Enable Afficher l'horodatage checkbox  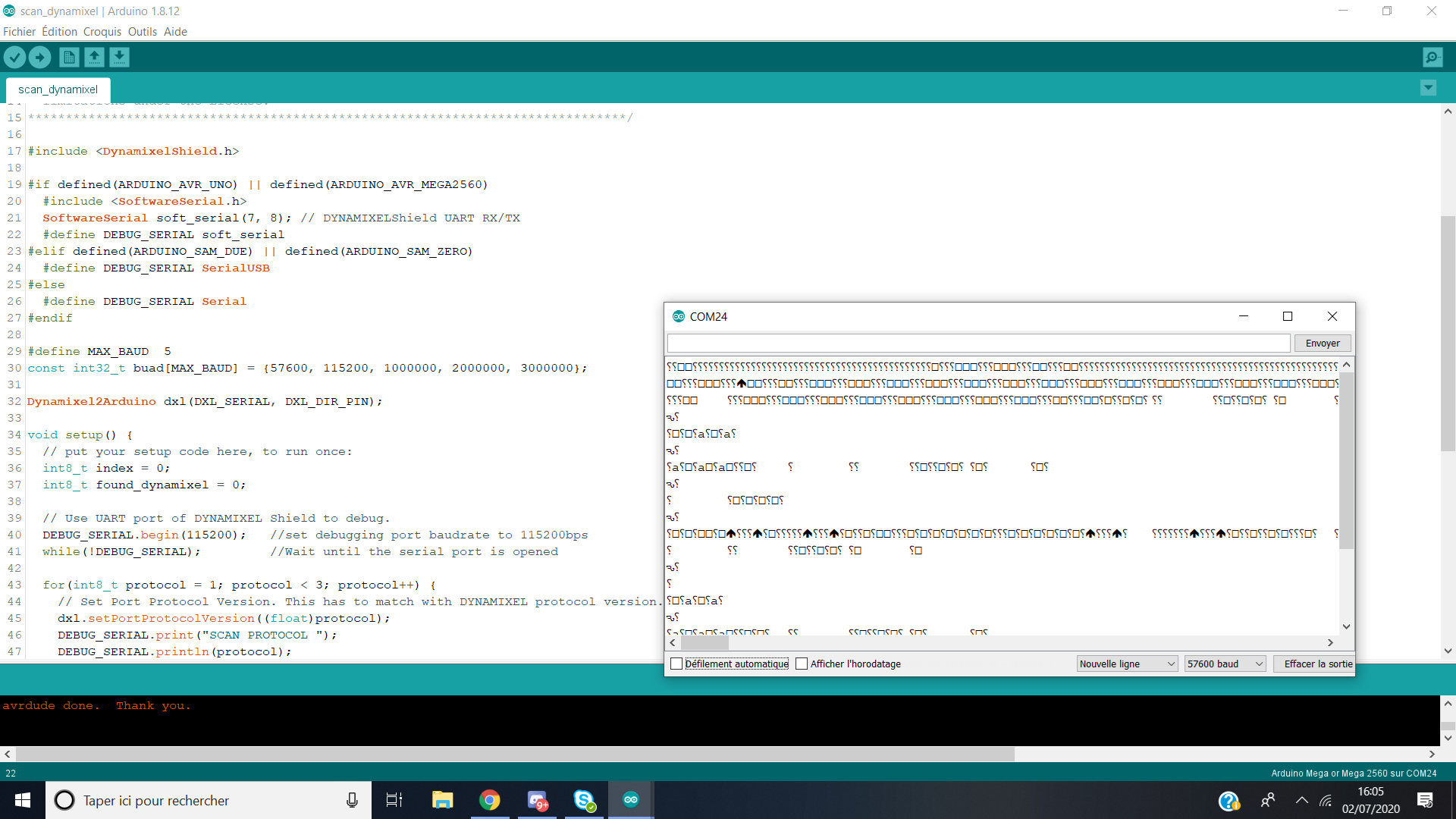[802, 664]
